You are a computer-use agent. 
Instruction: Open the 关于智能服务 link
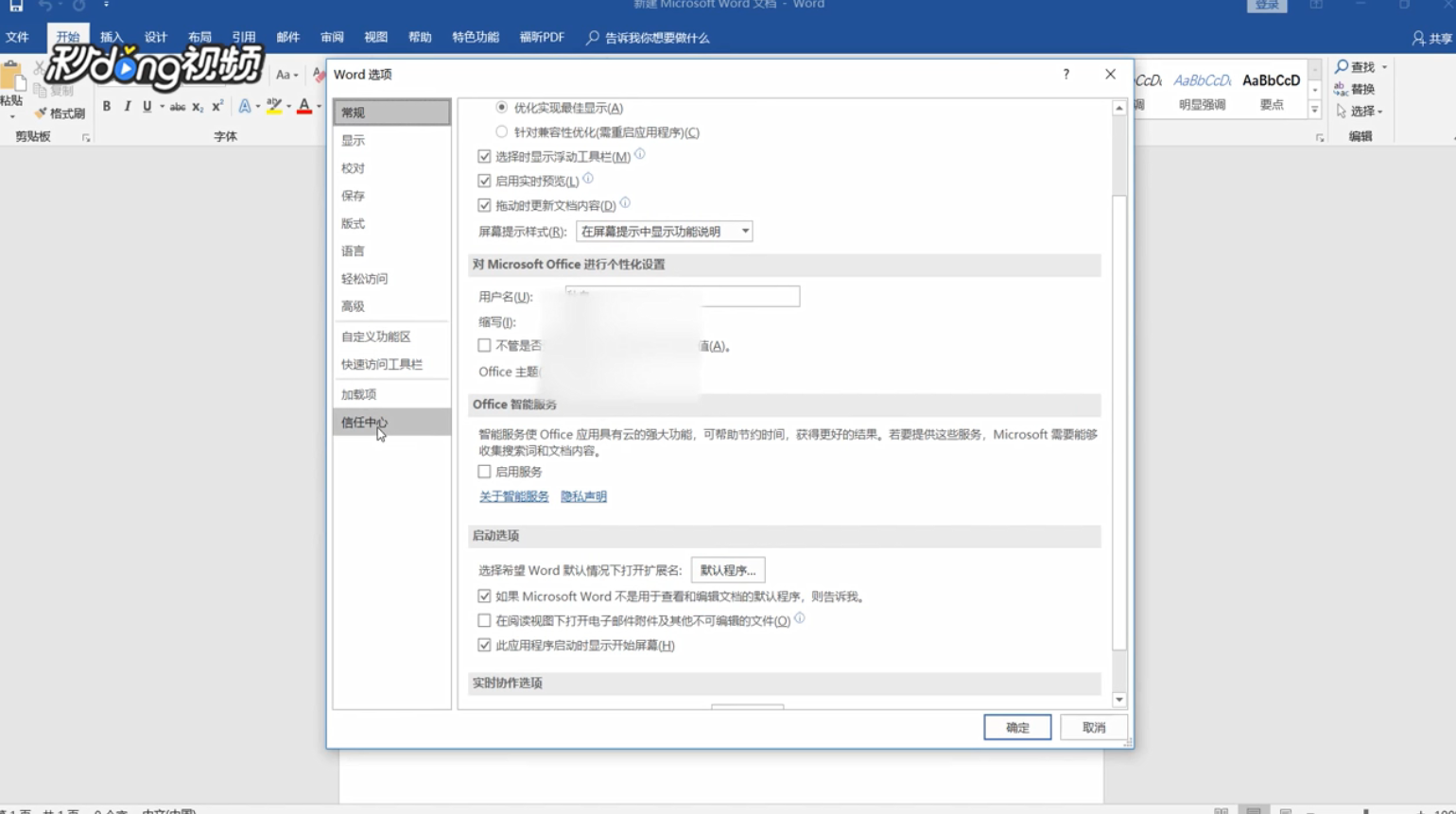(x=514, y=496)
